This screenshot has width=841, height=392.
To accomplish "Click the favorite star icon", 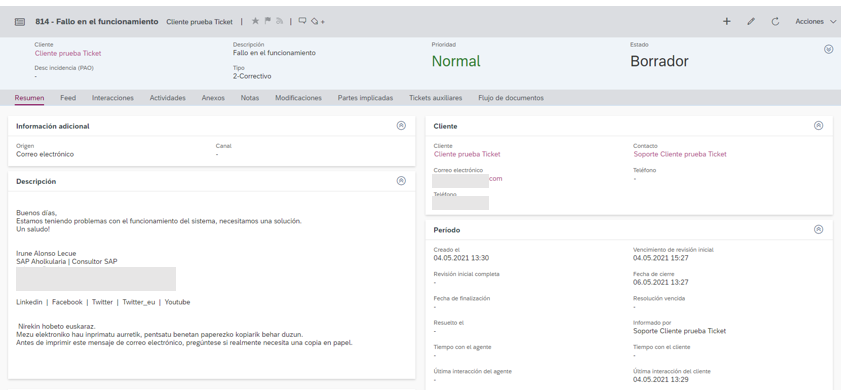I will (x=255, y=21).
